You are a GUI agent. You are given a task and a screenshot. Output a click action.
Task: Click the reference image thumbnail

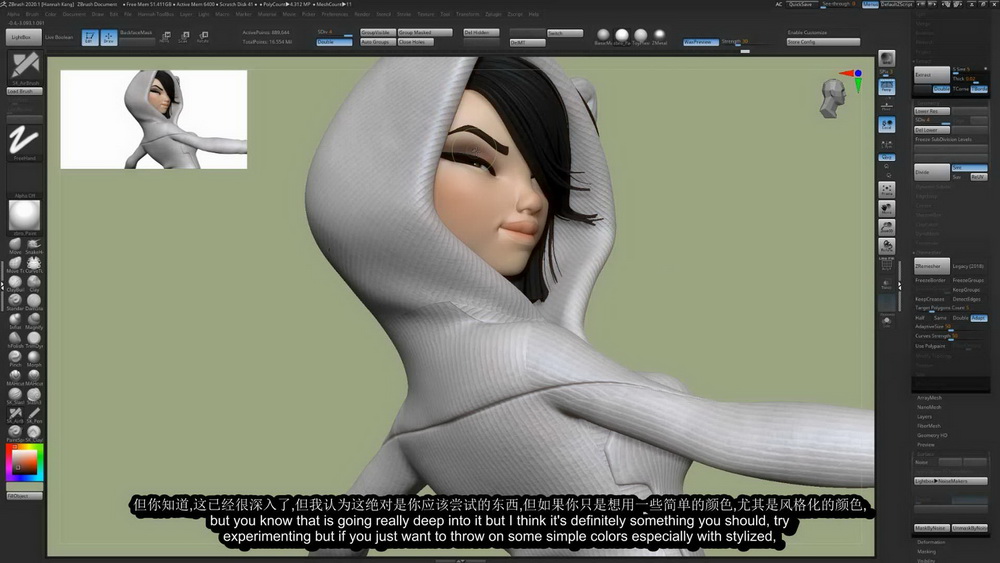pyautogui.click(x=154, y=119)
